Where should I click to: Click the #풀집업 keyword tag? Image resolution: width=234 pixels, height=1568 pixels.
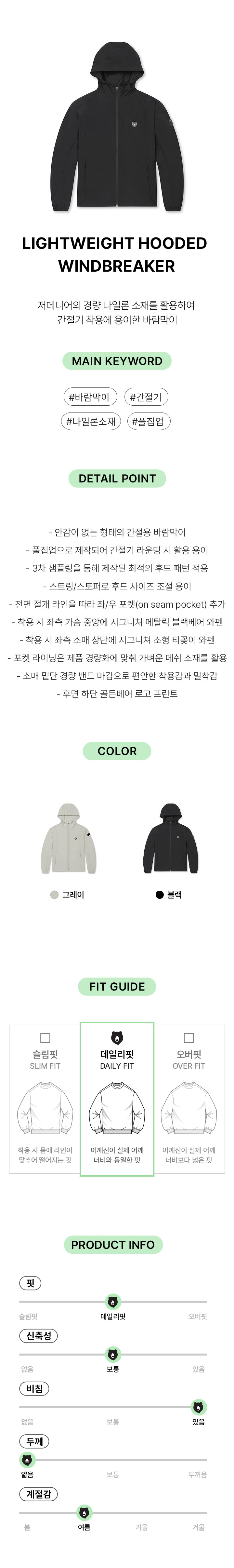click(148, 421)
